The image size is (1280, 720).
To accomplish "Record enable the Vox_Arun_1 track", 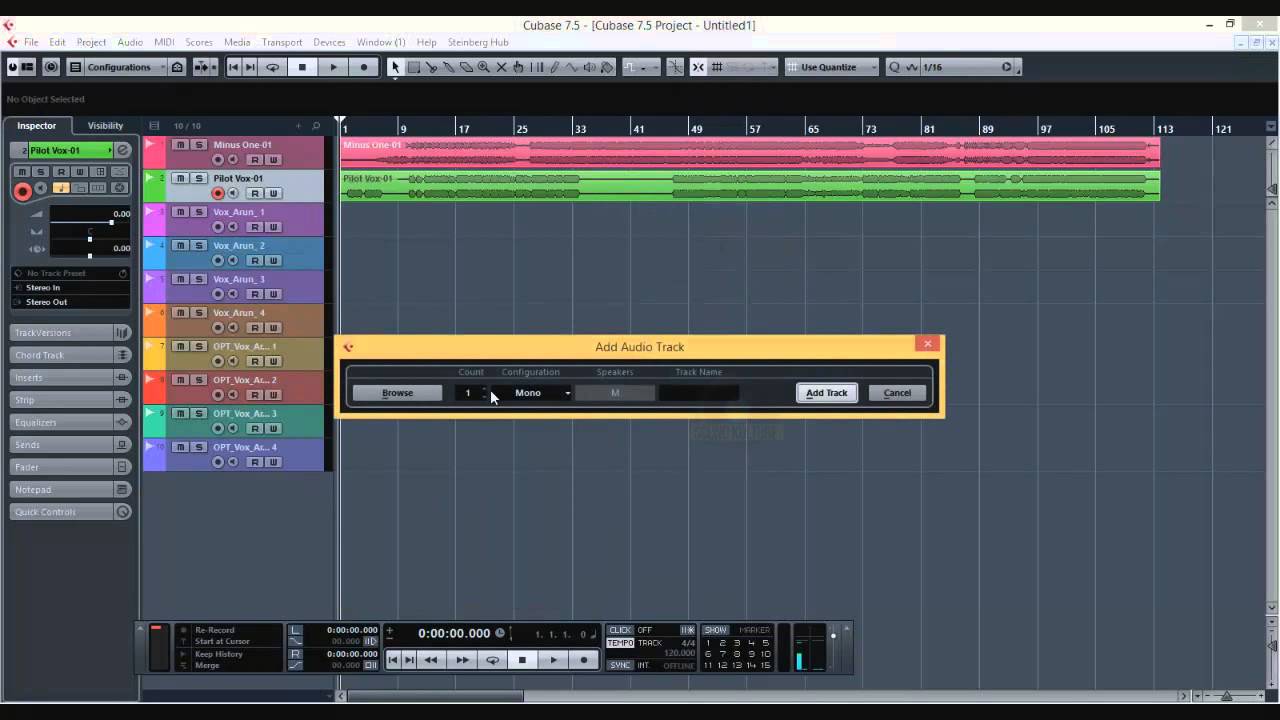I will coord(218,227).
